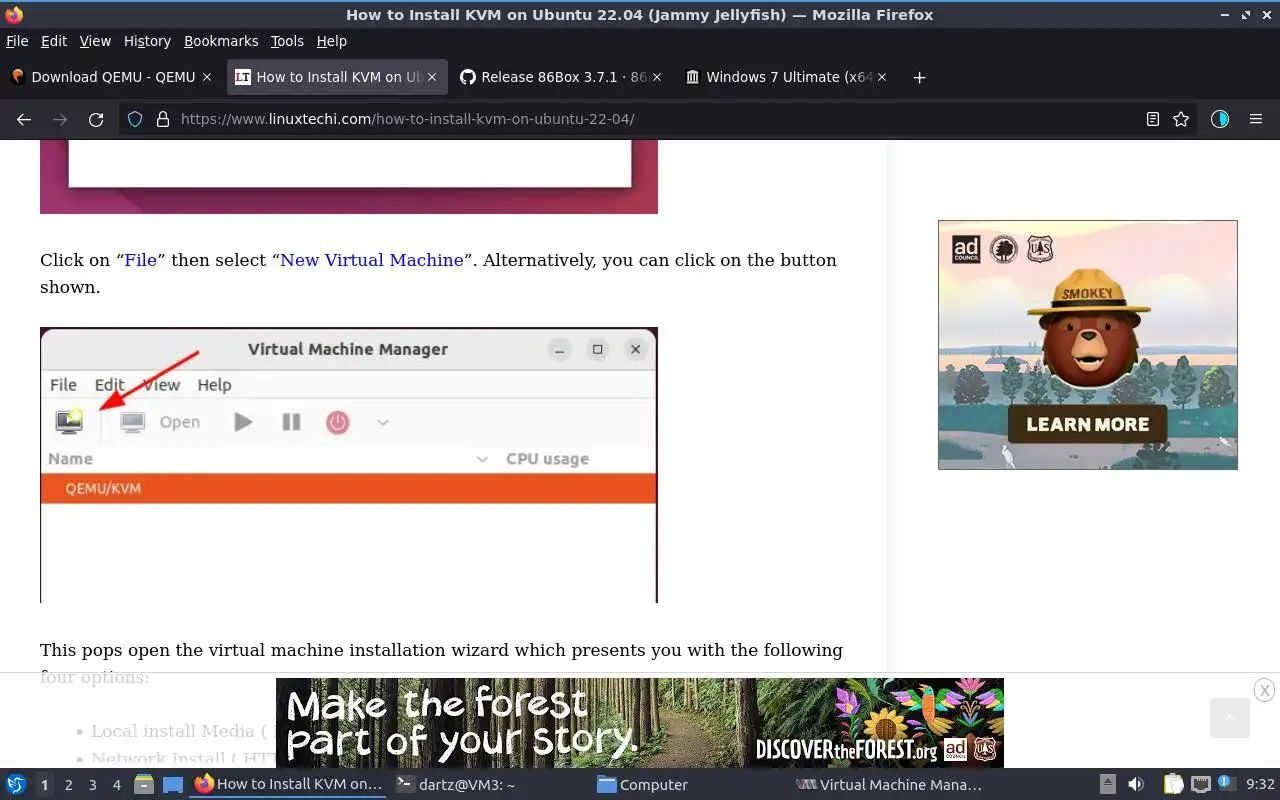Open the tracking protection shield icon
Screen dimensions: 1280x800
136,119
